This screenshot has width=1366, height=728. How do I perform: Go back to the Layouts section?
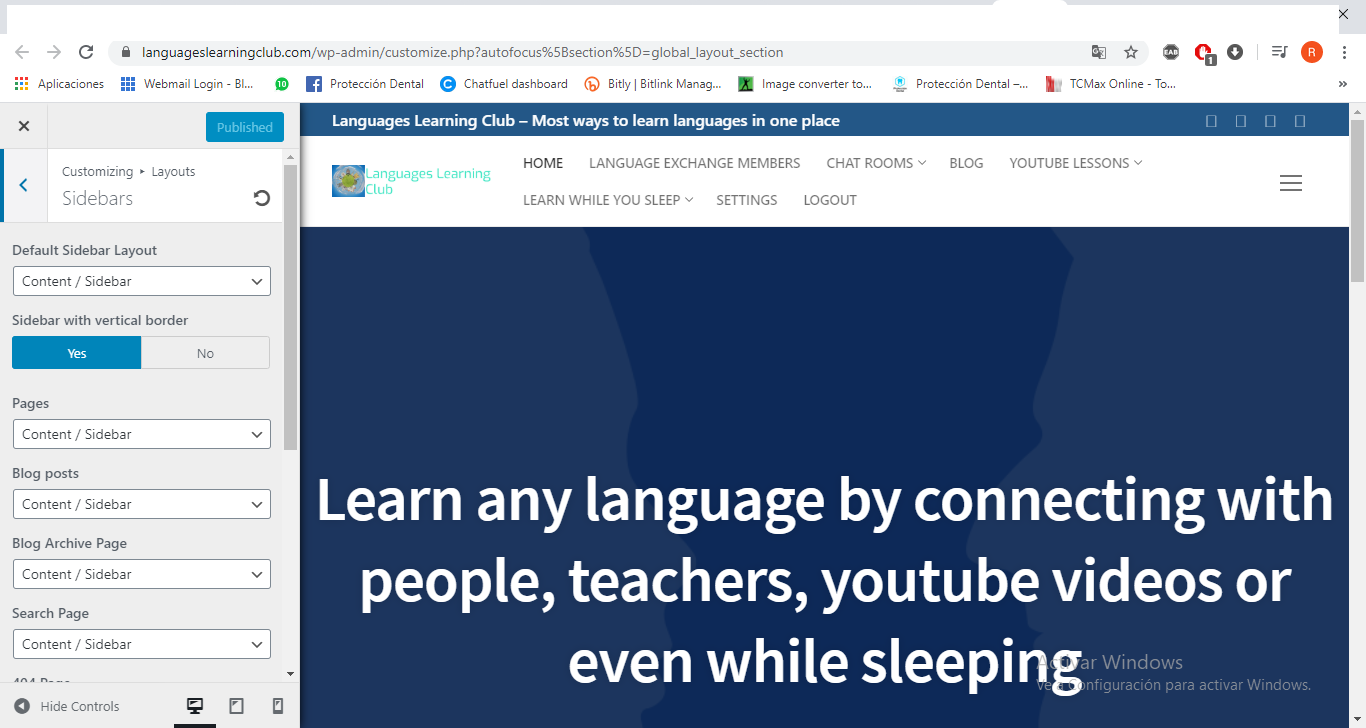(x=24, y=185)
